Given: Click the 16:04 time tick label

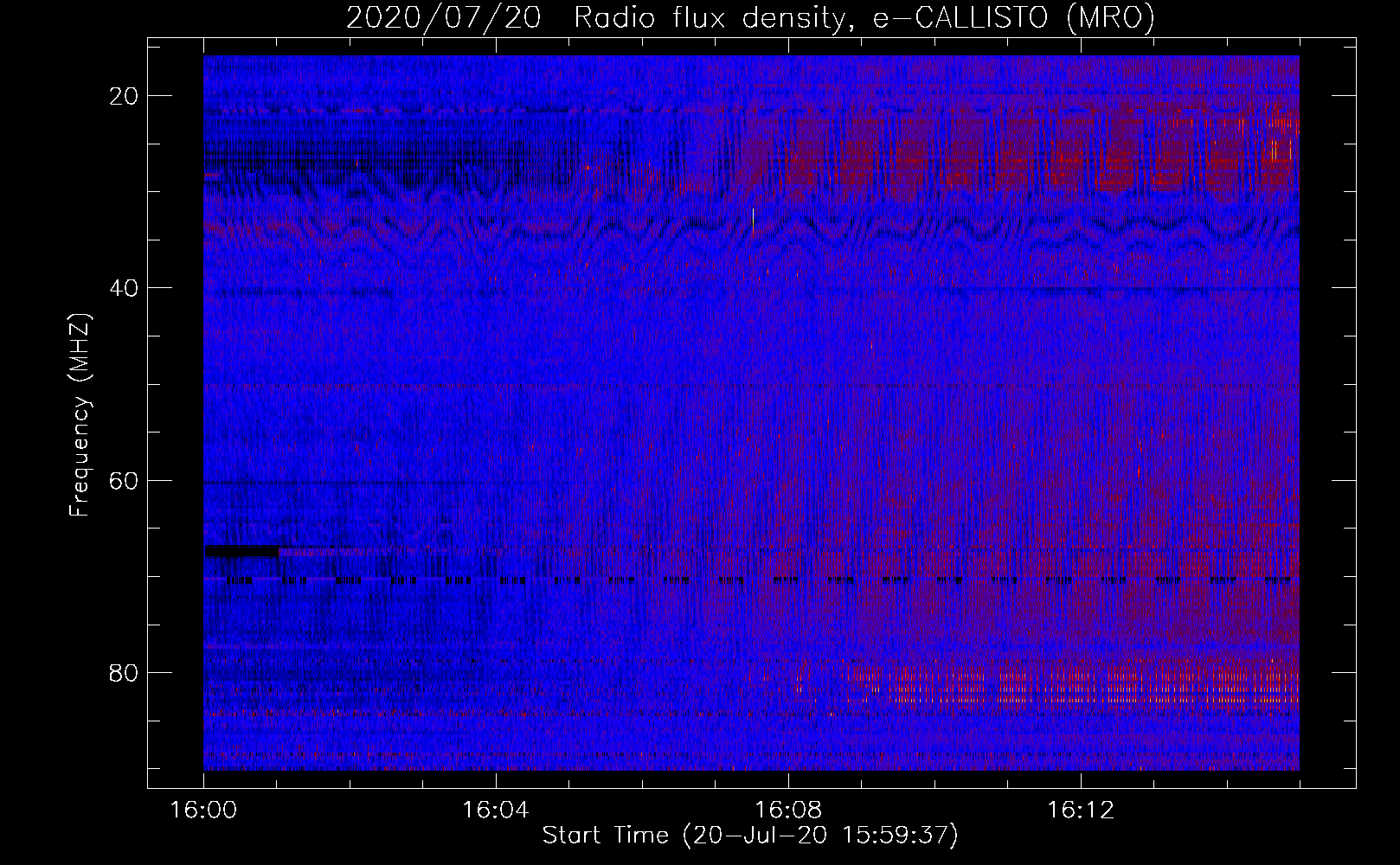Looking at the screenshot, I should coord(496,811).
